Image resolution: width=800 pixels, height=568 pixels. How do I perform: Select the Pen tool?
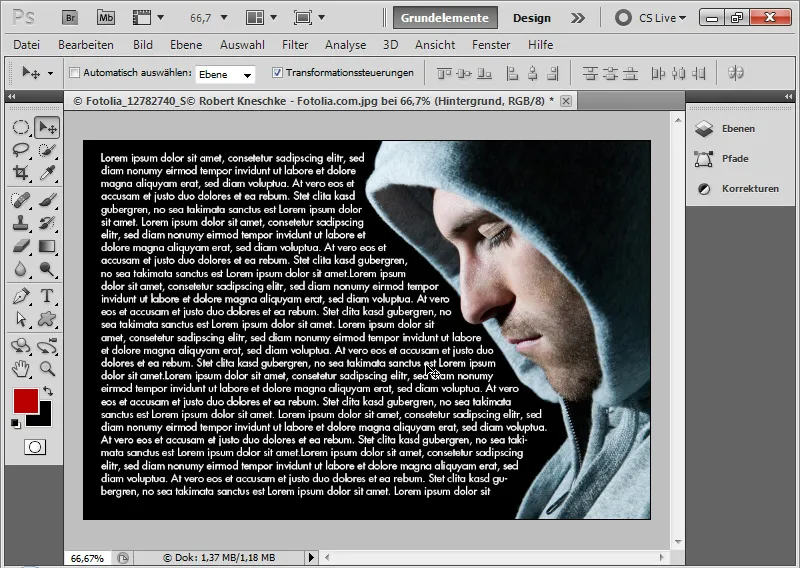(21, 296)
